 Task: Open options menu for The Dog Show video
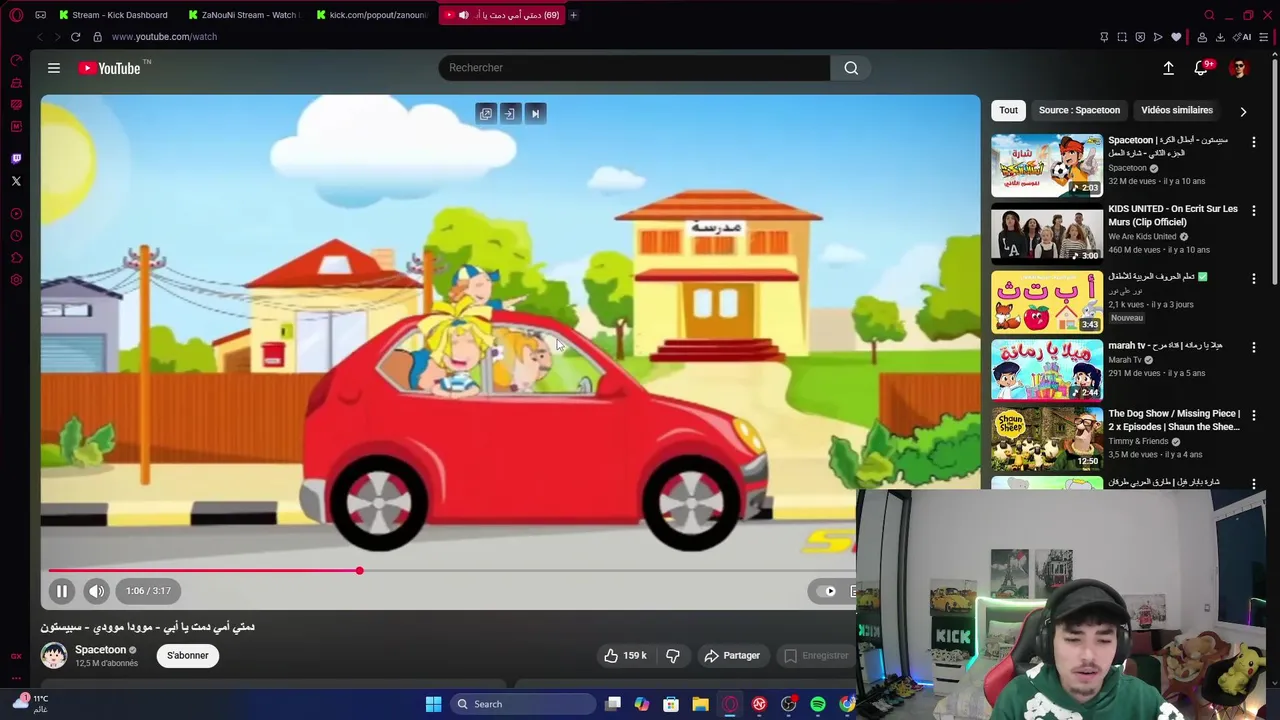pyautogui.click(x=1254, y=415)
